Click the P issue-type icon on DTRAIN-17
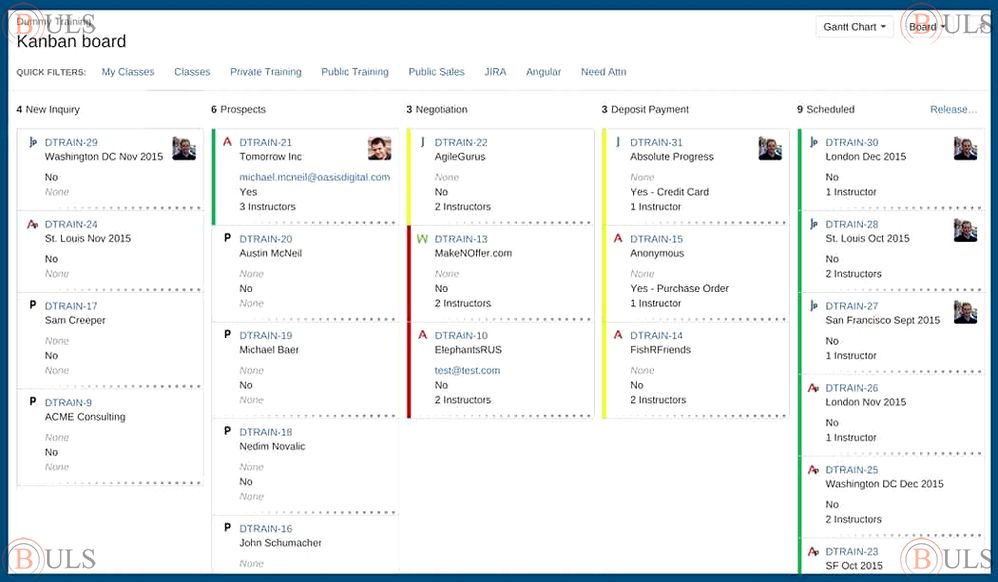Image resolution: width=998 pixels, height=582 pixels. 32,306
